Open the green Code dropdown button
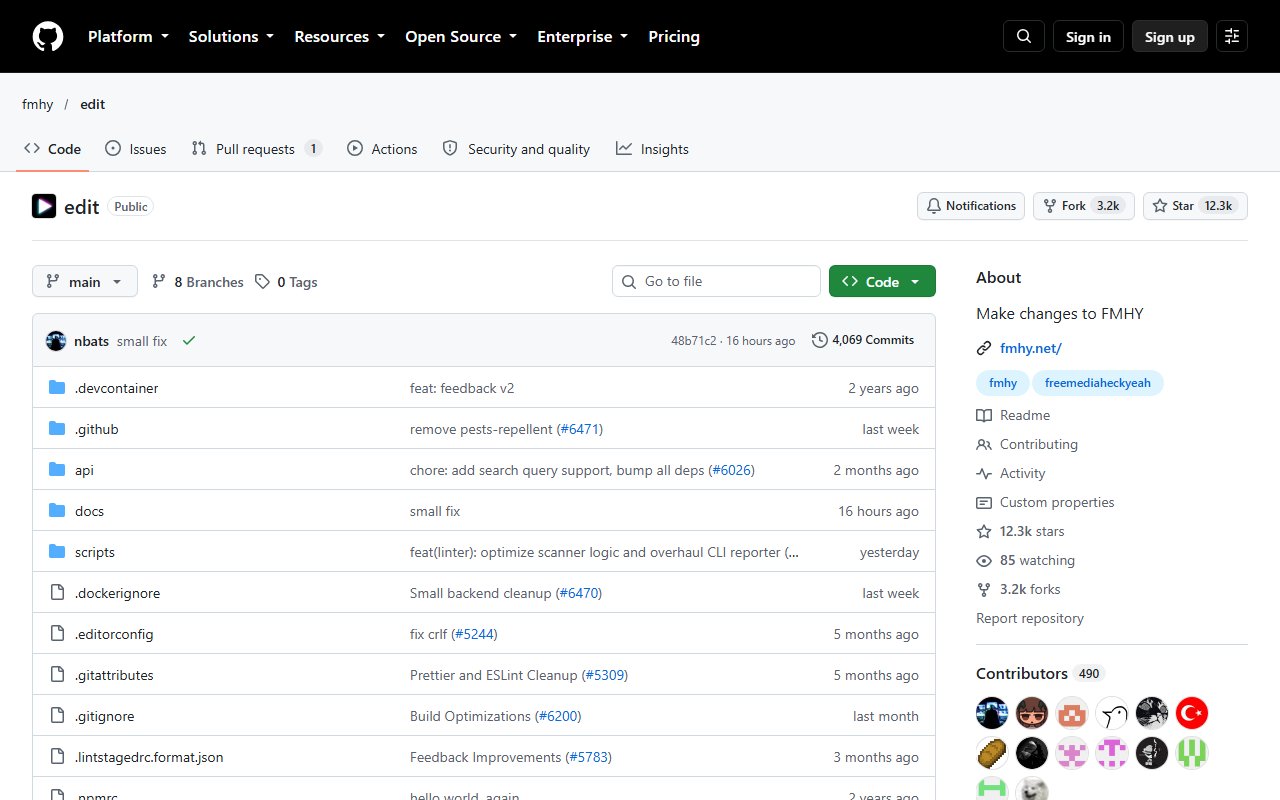This screenshot has width=1280, height=800. click(x=882, y=281)
